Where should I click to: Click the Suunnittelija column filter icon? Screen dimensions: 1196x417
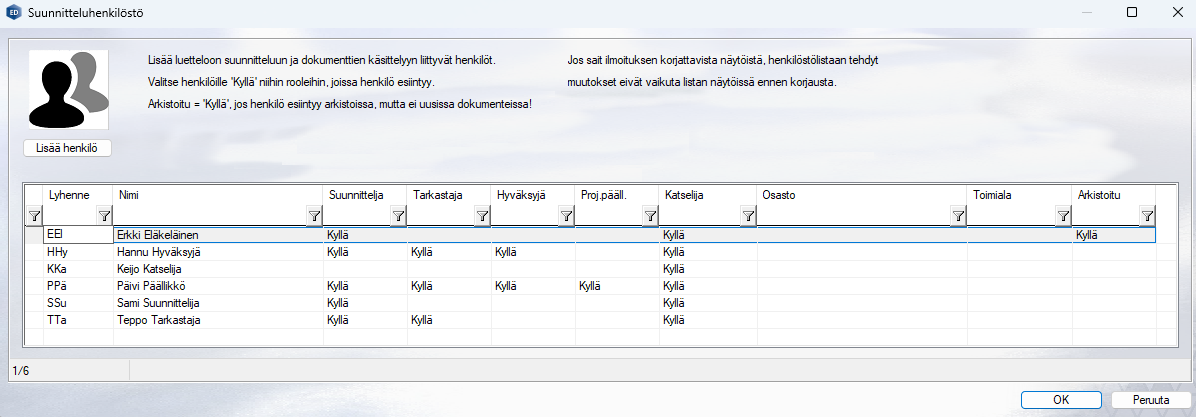(398, 215)
